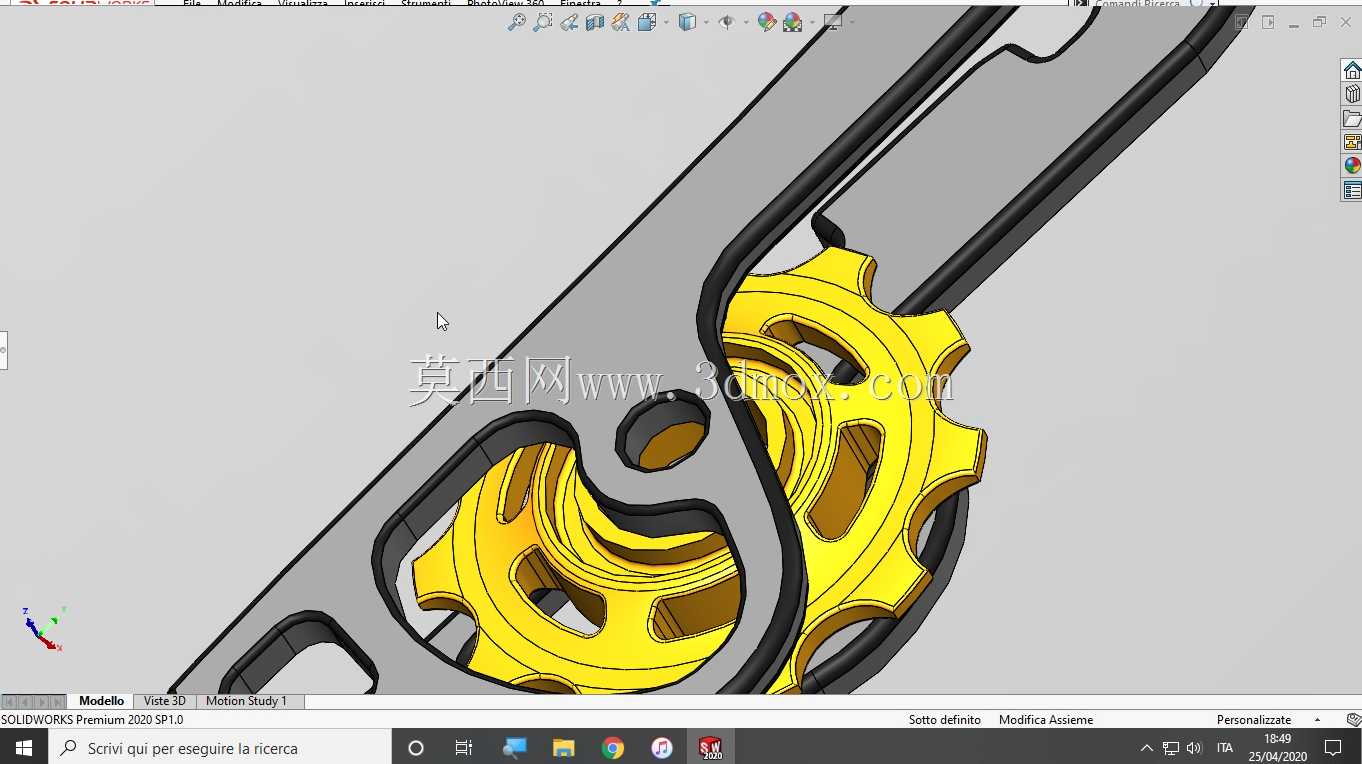1362x764 pixels.
Task: Click the Sotto definito status text
Action: click(945, 720)
